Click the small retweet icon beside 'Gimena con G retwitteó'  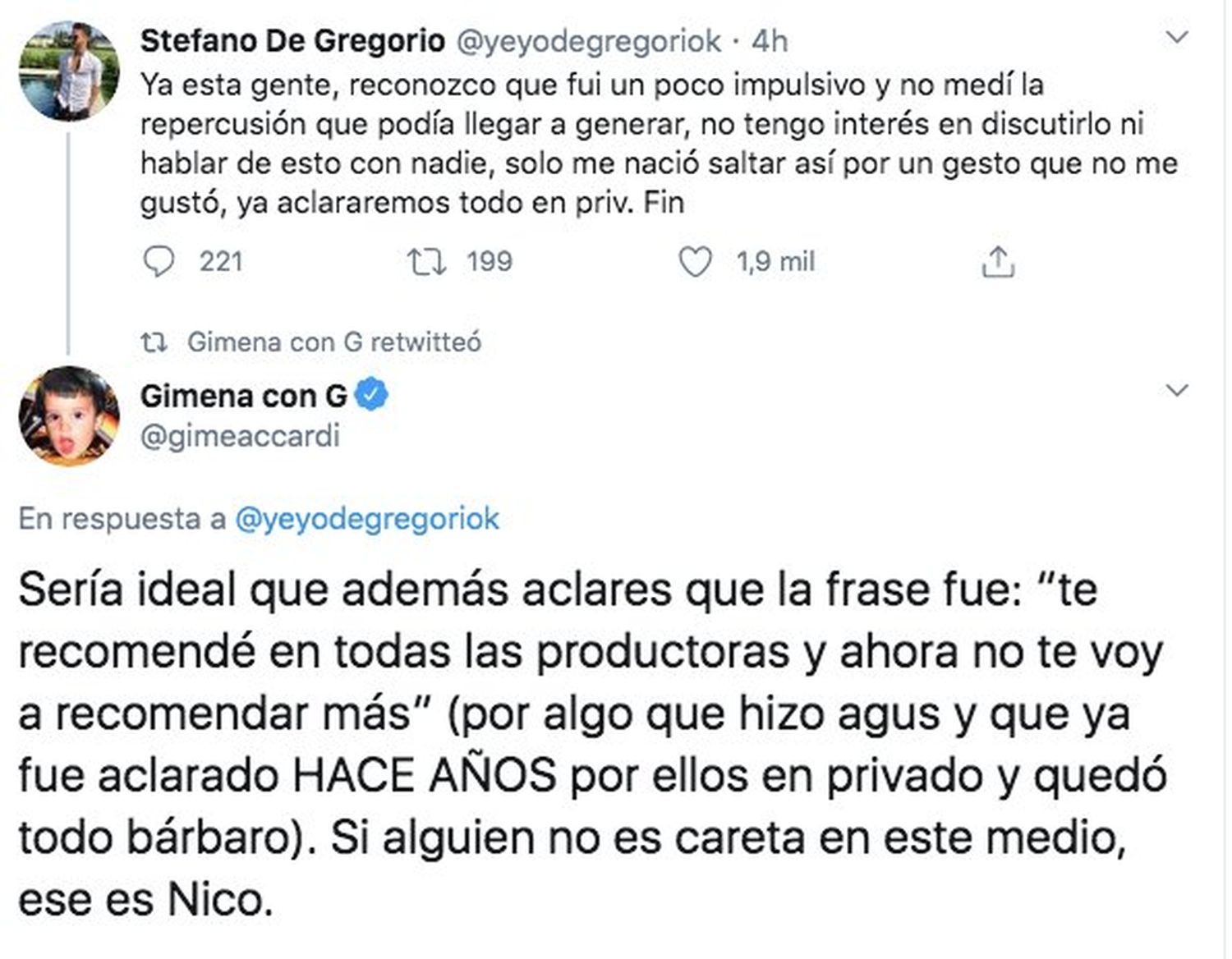[154, 342]
